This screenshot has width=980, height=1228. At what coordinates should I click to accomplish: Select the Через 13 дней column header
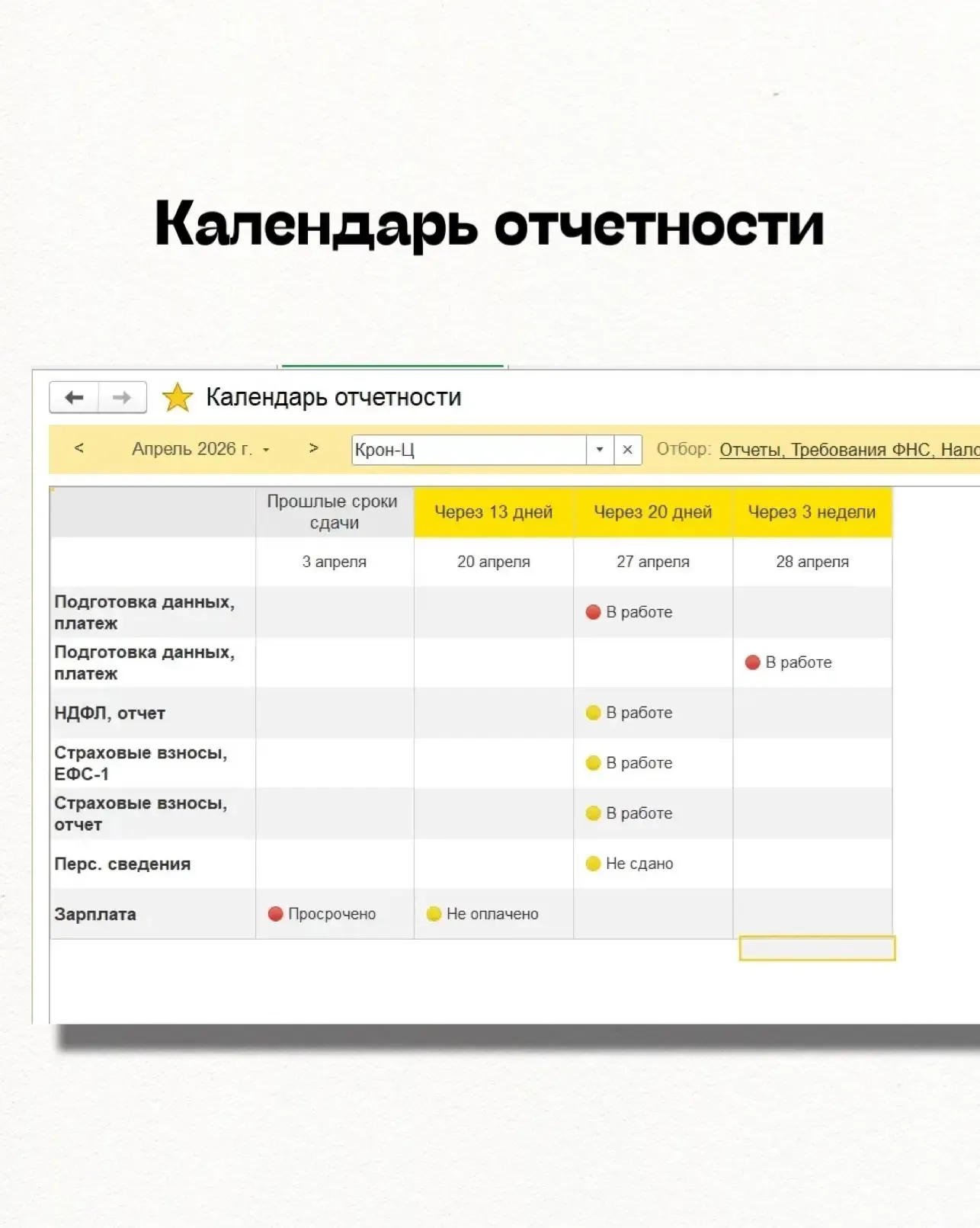(493, 512)
